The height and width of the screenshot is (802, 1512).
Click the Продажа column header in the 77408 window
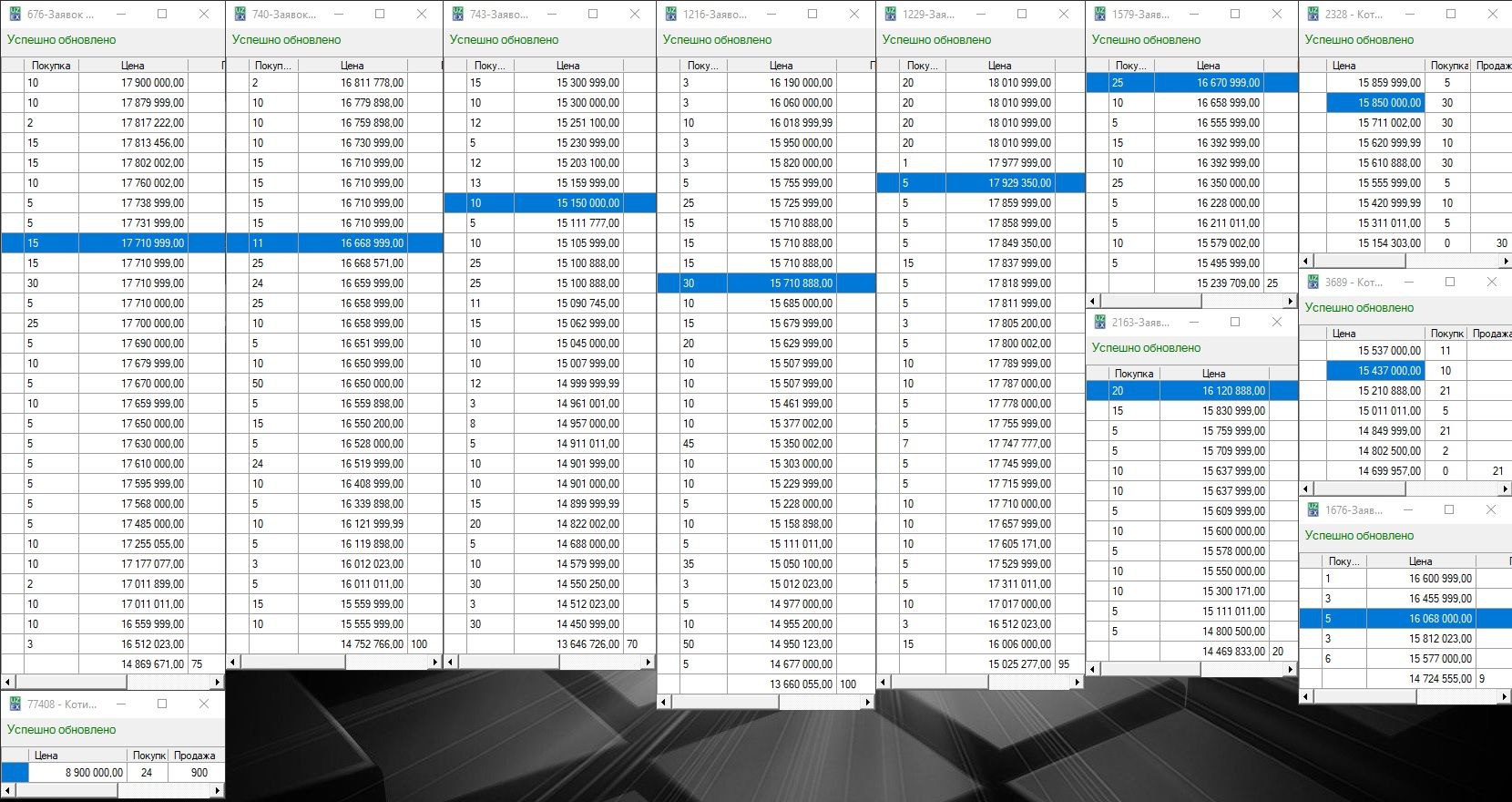click(x=194, y=756)
